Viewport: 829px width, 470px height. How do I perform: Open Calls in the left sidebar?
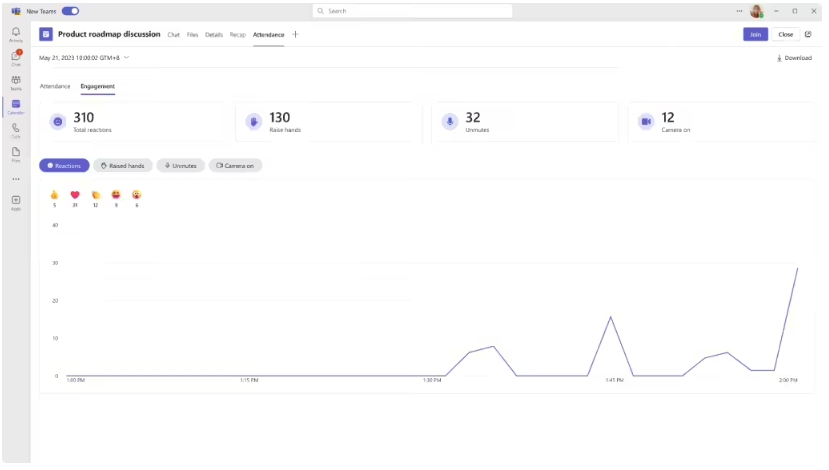pos(16,129)
